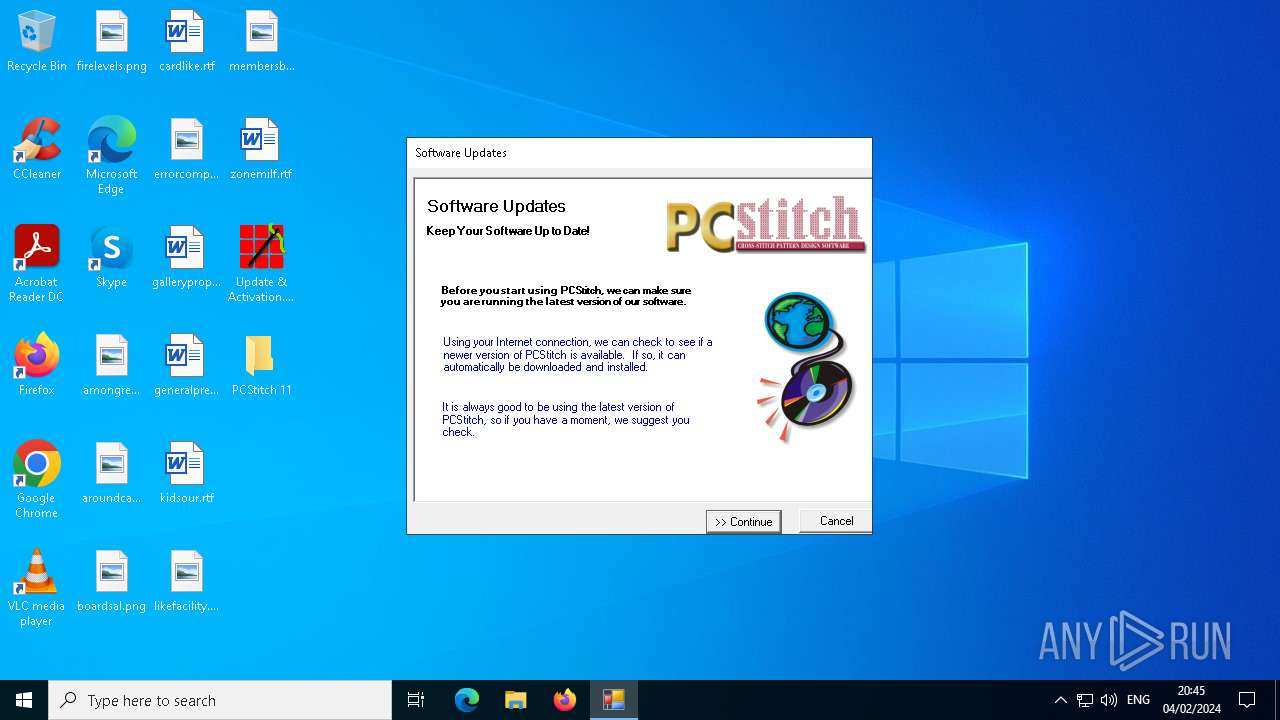Viewport: 1280px width, 720px height.
Task: Open the volume control tray icon
Action: (1109, 700)
